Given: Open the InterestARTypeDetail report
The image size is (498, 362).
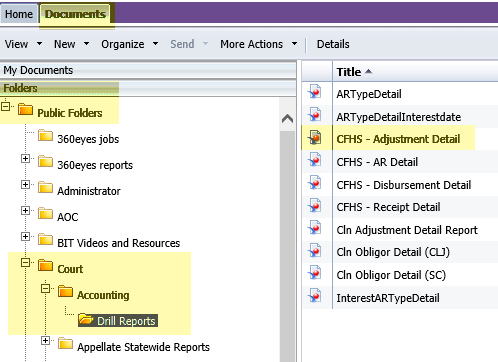Looking at the screenshot, I should [x=388, y=298].
